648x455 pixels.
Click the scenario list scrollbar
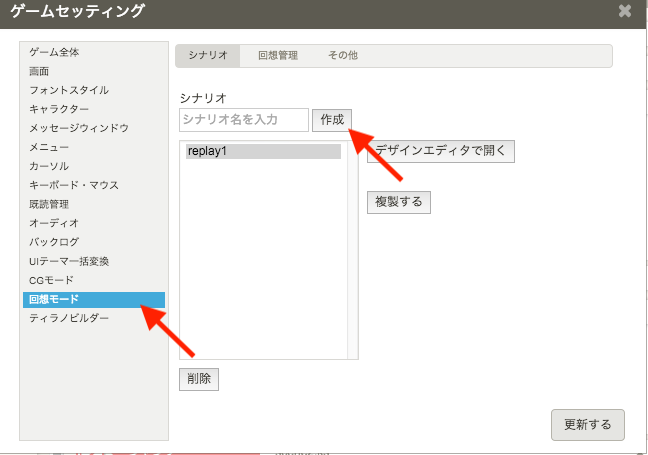(352, 250)
